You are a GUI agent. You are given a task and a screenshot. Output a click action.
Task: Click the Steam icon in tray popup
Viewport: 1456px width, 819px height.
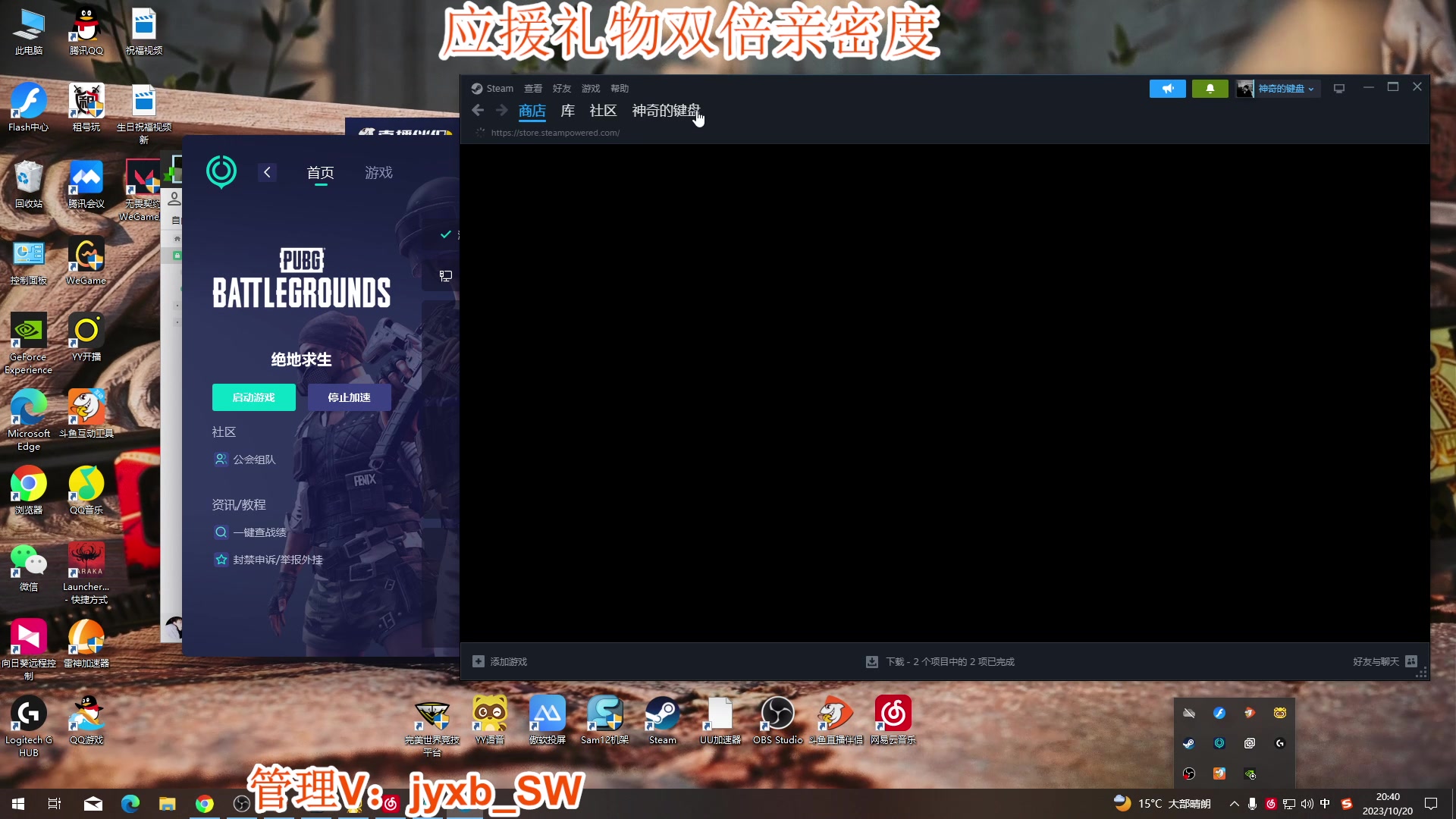[x=1189, y=743]
